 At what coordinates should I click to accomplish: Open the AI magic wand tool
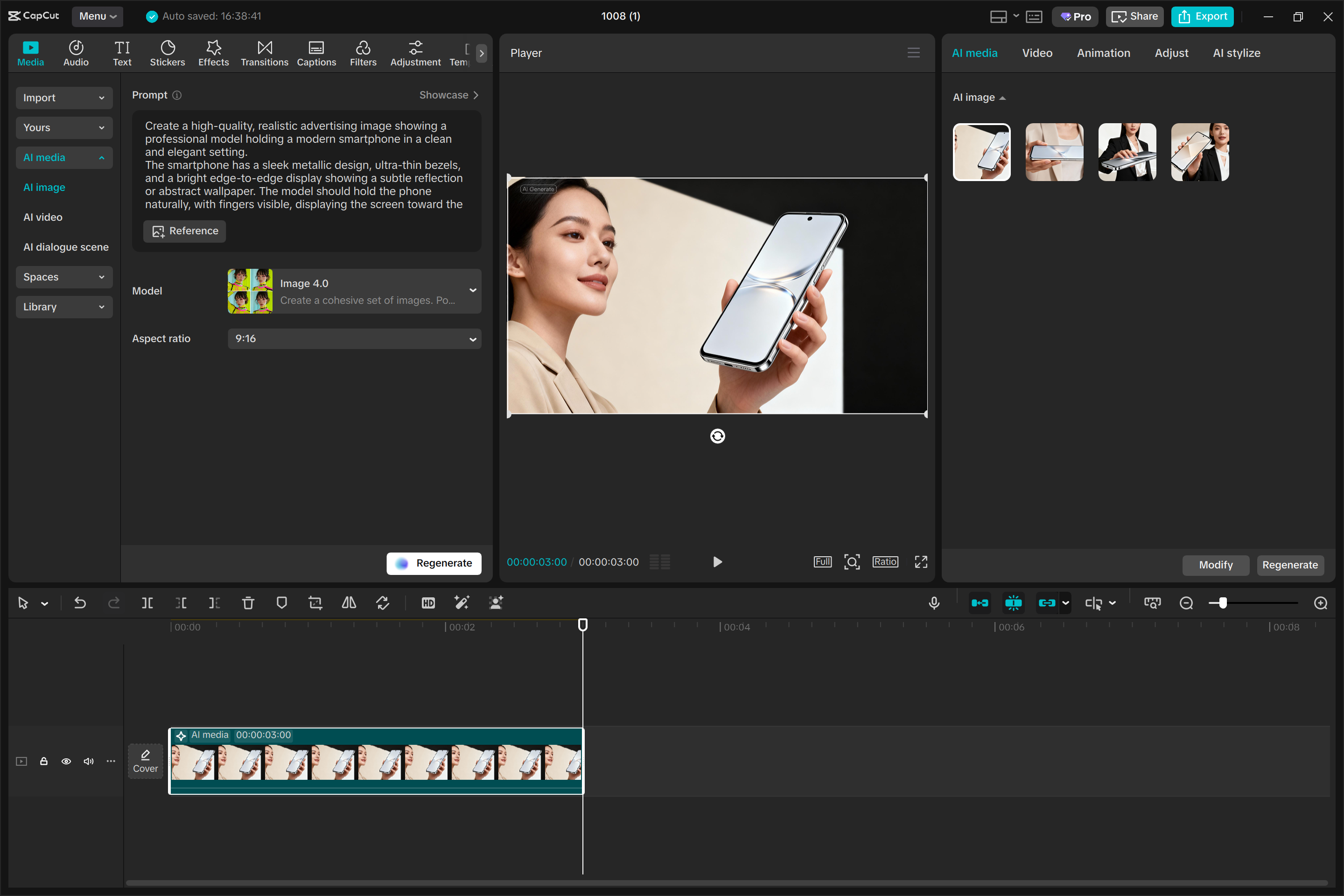462,603
